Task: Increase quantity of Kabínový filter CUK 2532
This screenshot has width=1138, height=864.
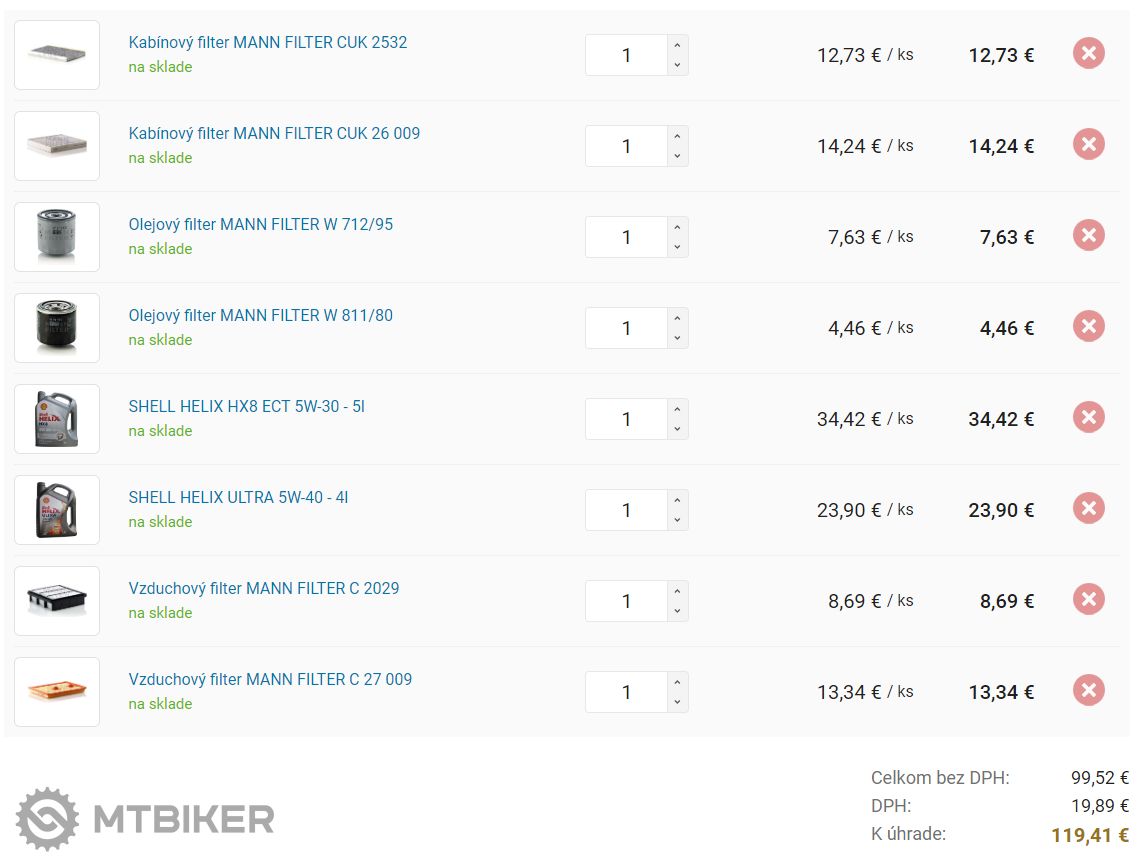Action: click(x=677, y=46)
